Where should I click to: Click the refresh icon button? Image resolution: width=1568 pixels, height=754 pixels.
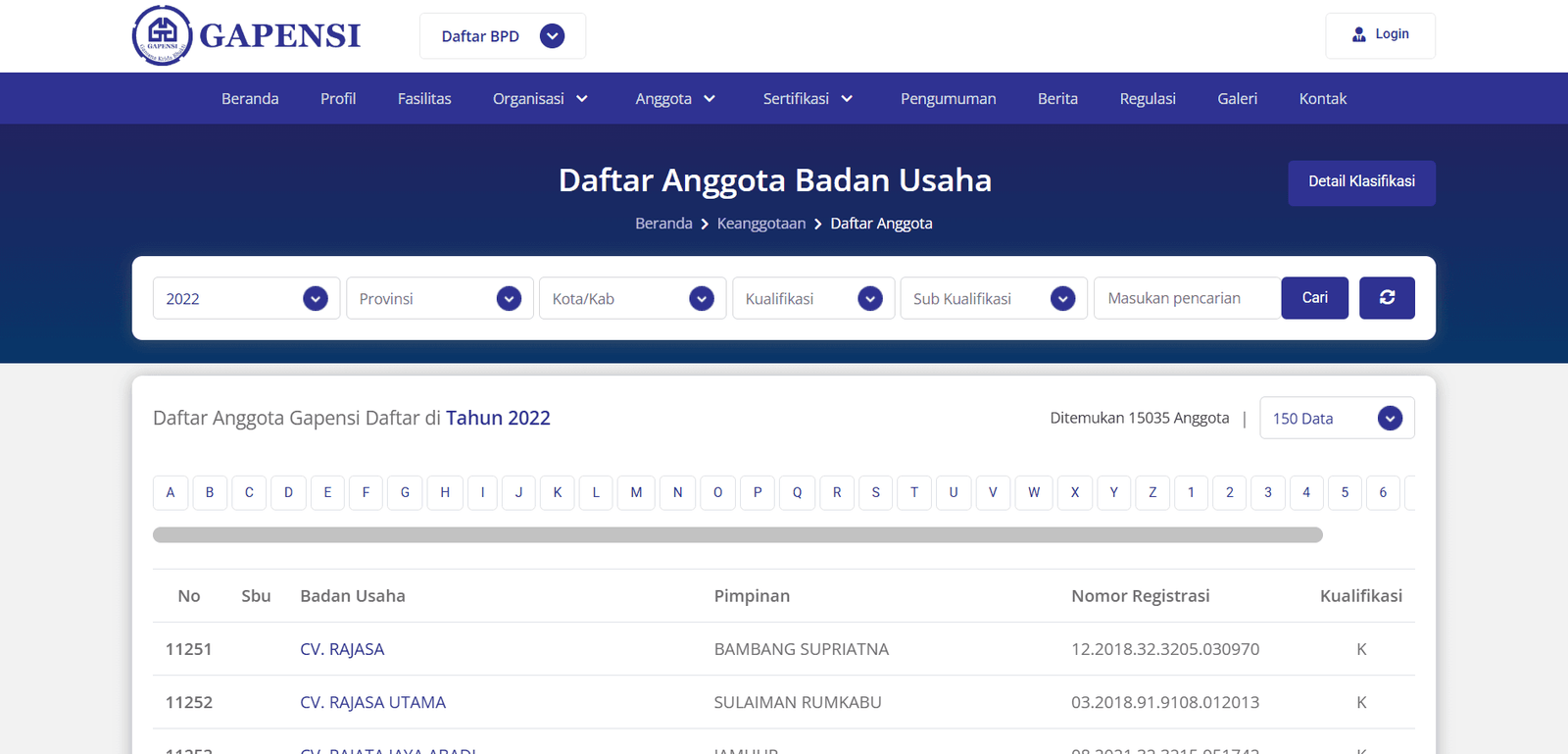1387,298
